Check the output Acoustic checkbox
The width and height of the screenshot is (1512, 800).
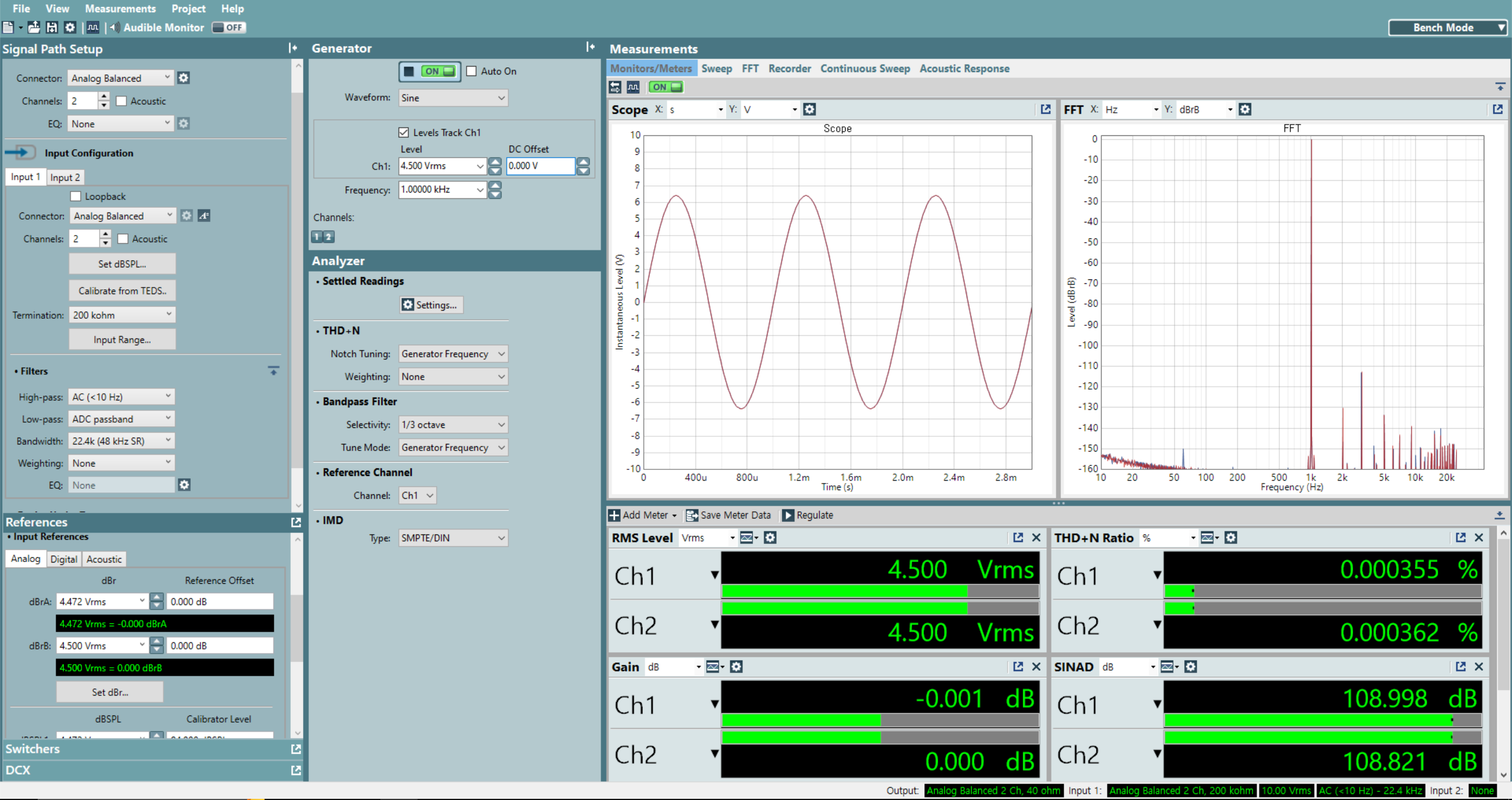click(122, 101)
